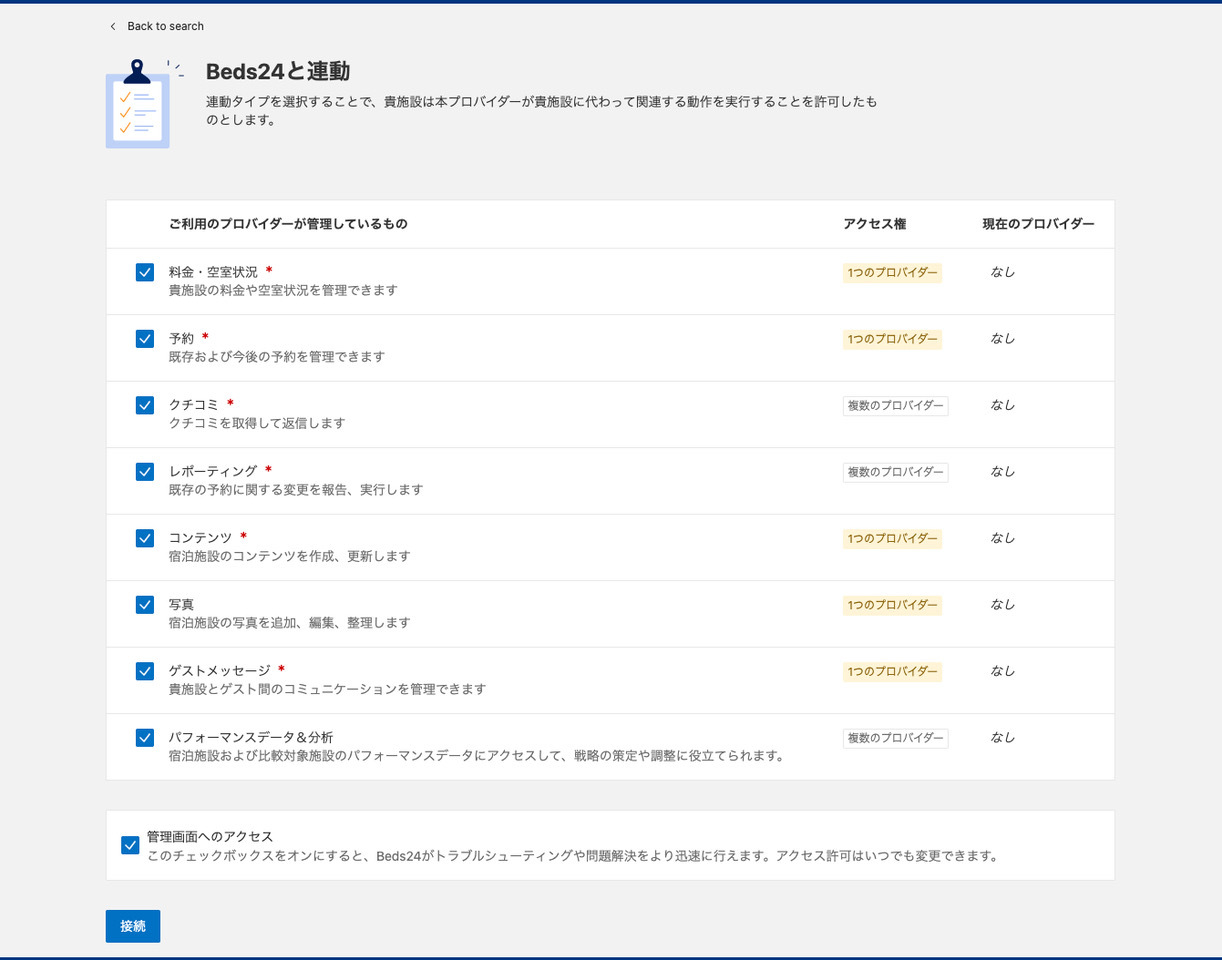This screenshot has width=1222, height=960.
Task: Uncheck the コンテンツ checkbox
Action: [x=144, y=538]
